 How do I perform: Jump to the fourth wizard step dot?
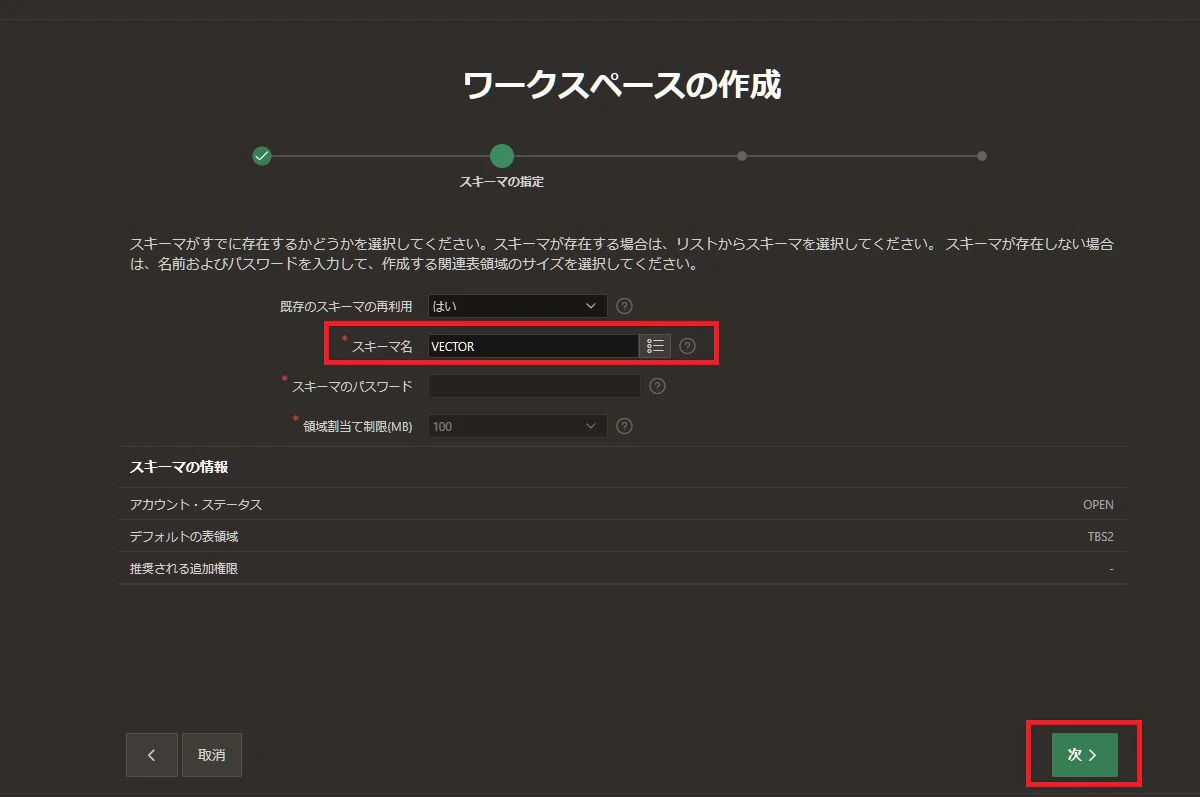click(x=982, y=156)
